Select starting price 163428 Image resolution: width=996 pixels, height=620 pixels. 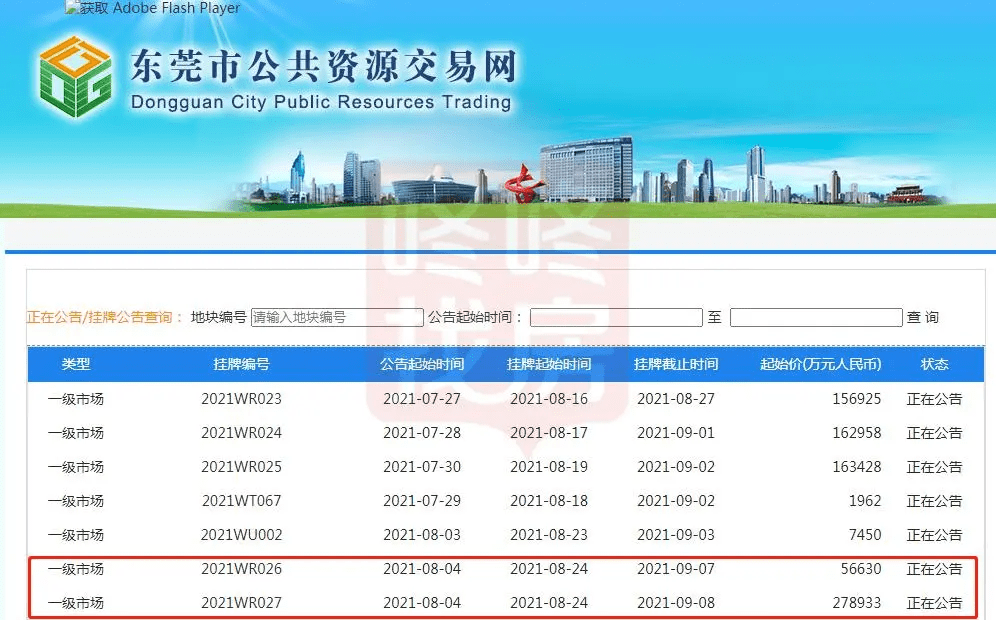point(857,467)
